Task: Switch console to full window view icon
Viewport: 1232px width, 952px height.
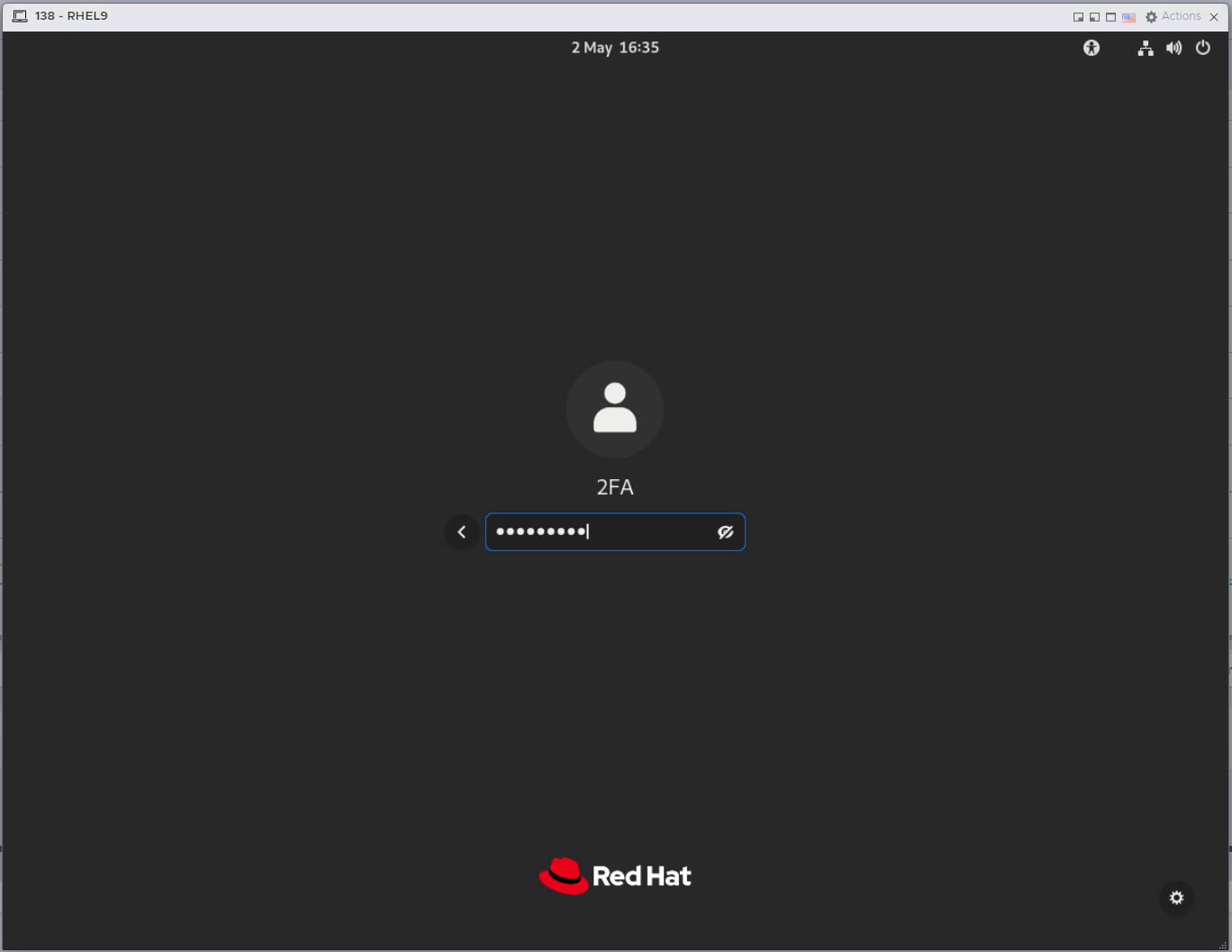Action: point(1110,17)
